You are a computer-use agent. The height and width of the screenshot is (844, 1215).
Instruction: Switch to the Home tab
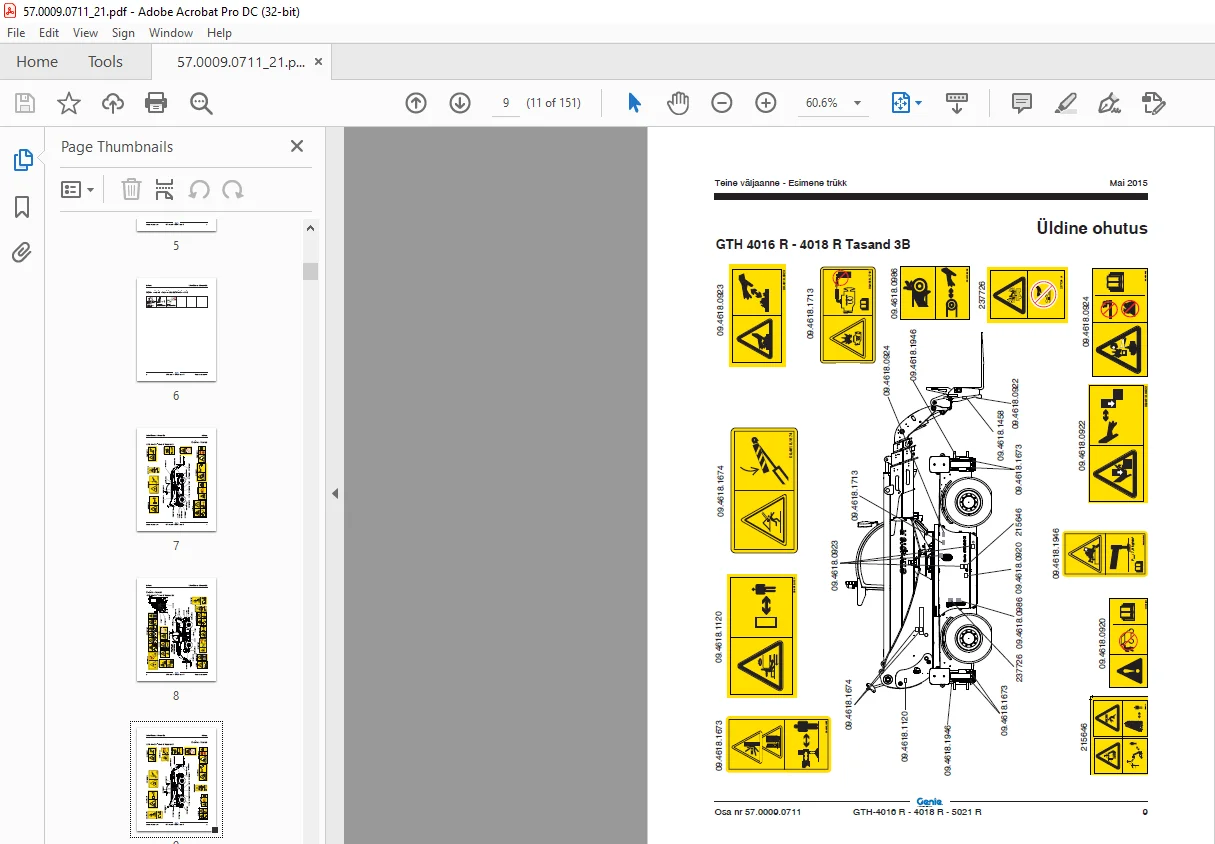point(37,62)
